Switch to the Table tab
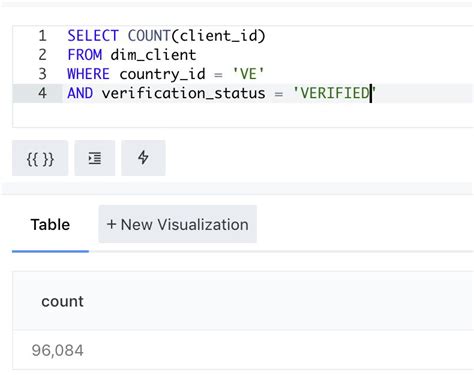The image size is (474, 382). pyautogui.click(x=50, y=225)
